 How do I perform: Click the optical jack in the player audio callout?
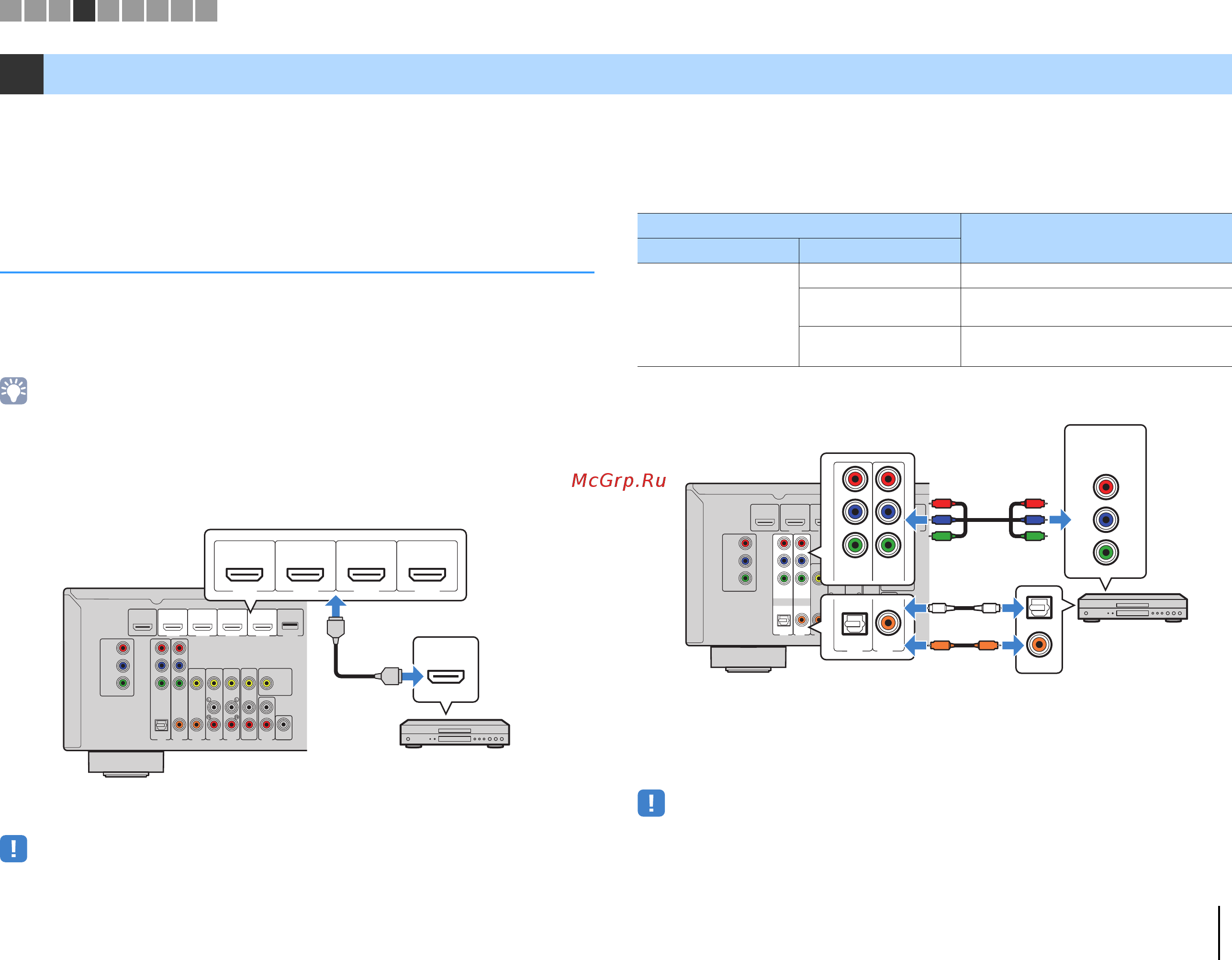[x=1039, y=607]
